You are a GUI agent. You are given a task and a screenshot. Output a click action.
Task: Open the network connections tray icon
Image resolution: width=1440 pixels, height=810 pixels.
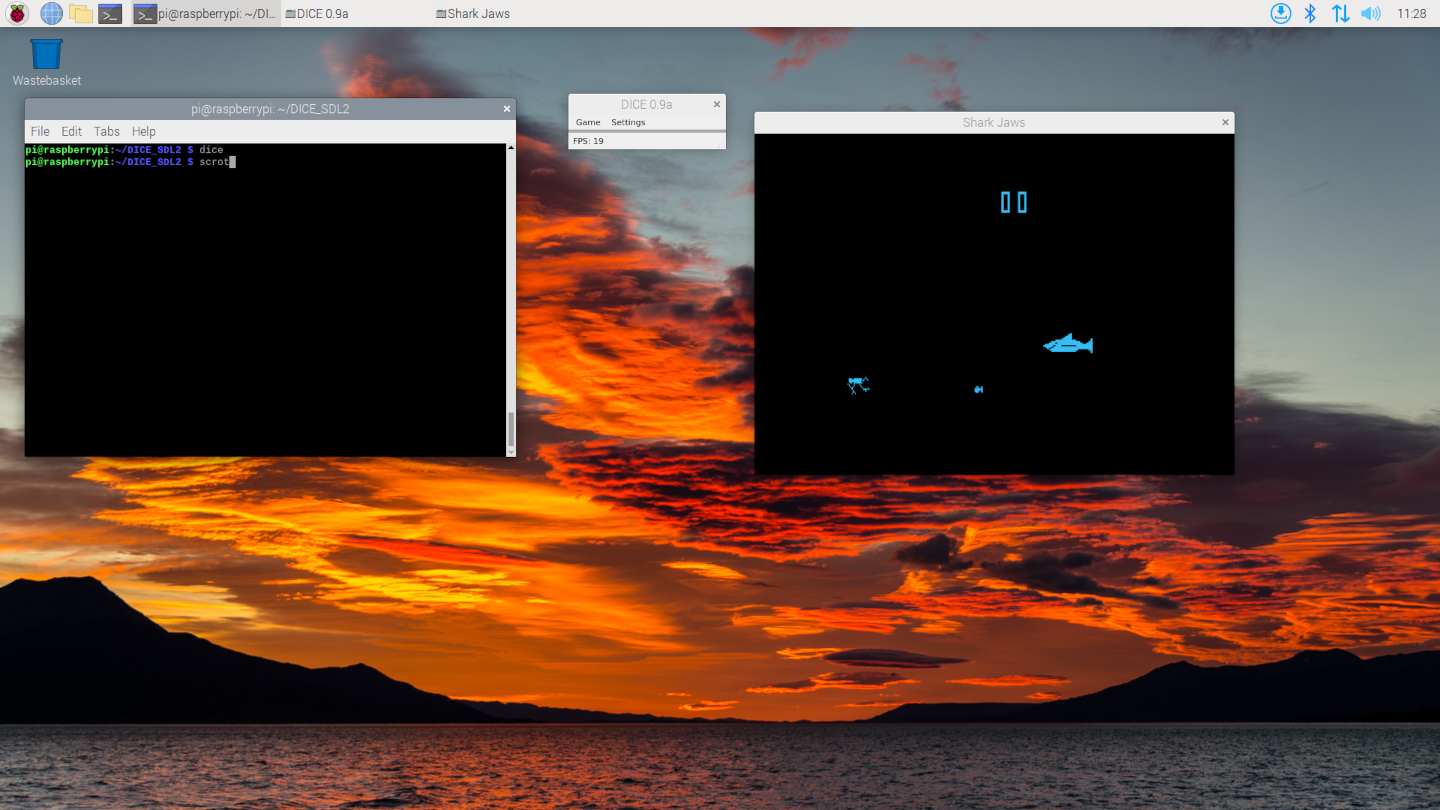point(1340,13)
